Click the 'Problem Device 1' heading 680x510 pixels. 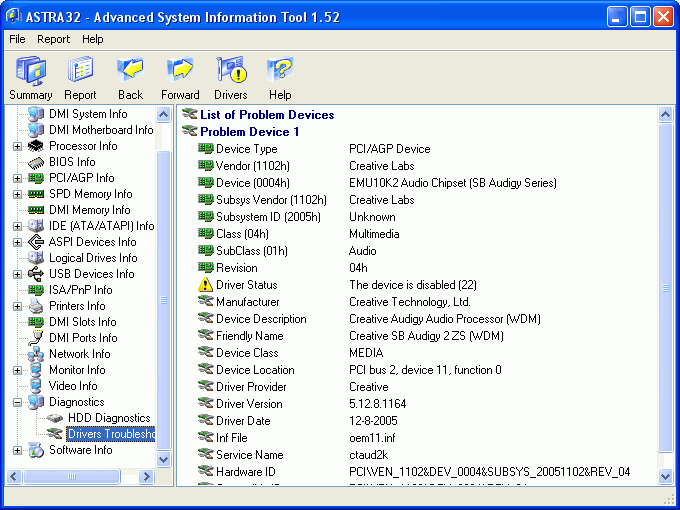coord(250,132)
